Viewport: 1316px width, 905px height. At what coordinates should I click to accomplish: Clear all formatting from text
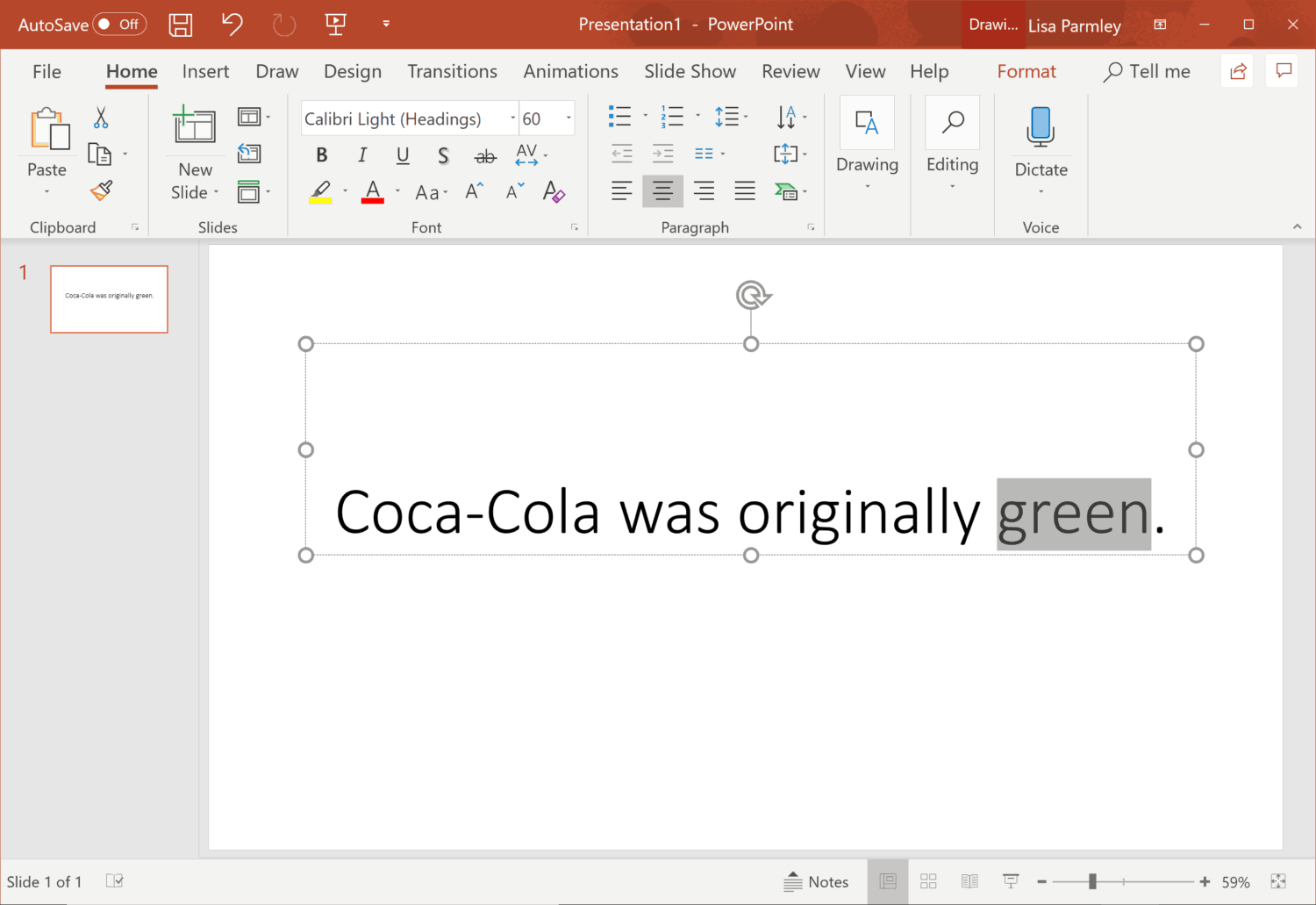pyautogui.click(x=554, y=191)
